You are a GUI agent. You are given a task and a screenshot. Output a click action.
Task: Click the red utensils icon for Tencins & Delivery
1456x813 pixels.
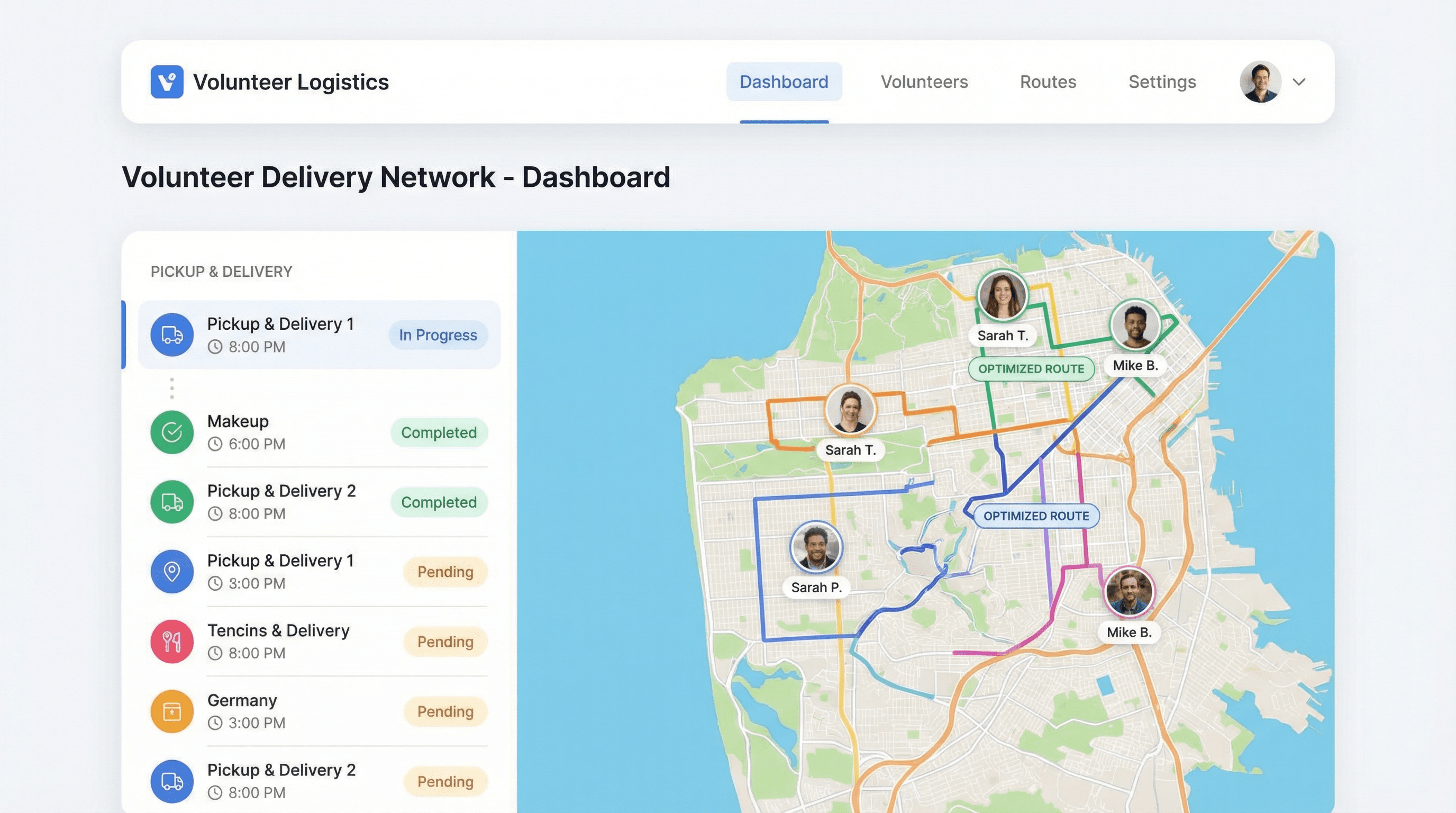[172, 641]
